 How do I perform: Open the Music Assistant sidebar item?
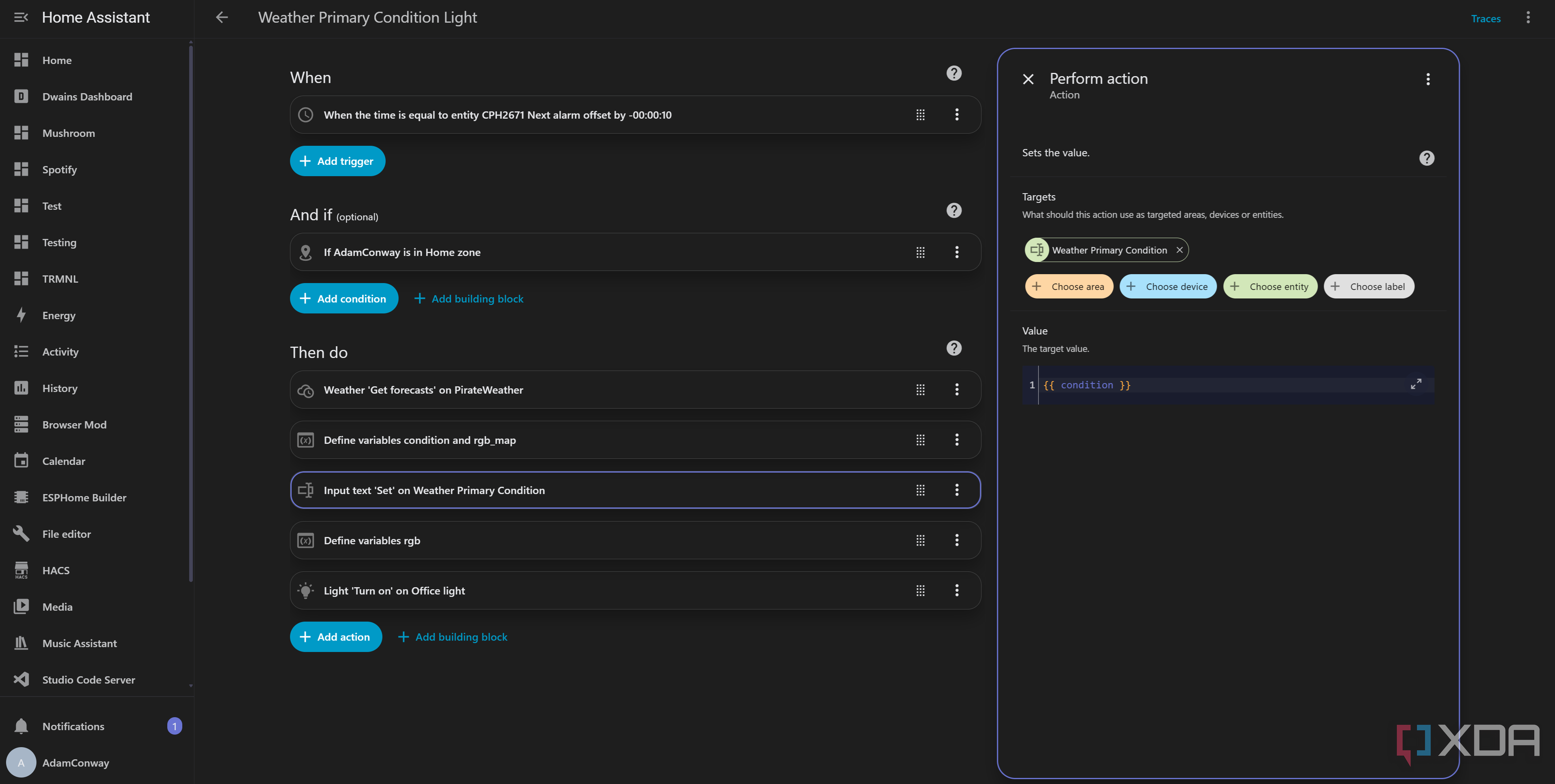pyautogui.click(x=96, y=643)
